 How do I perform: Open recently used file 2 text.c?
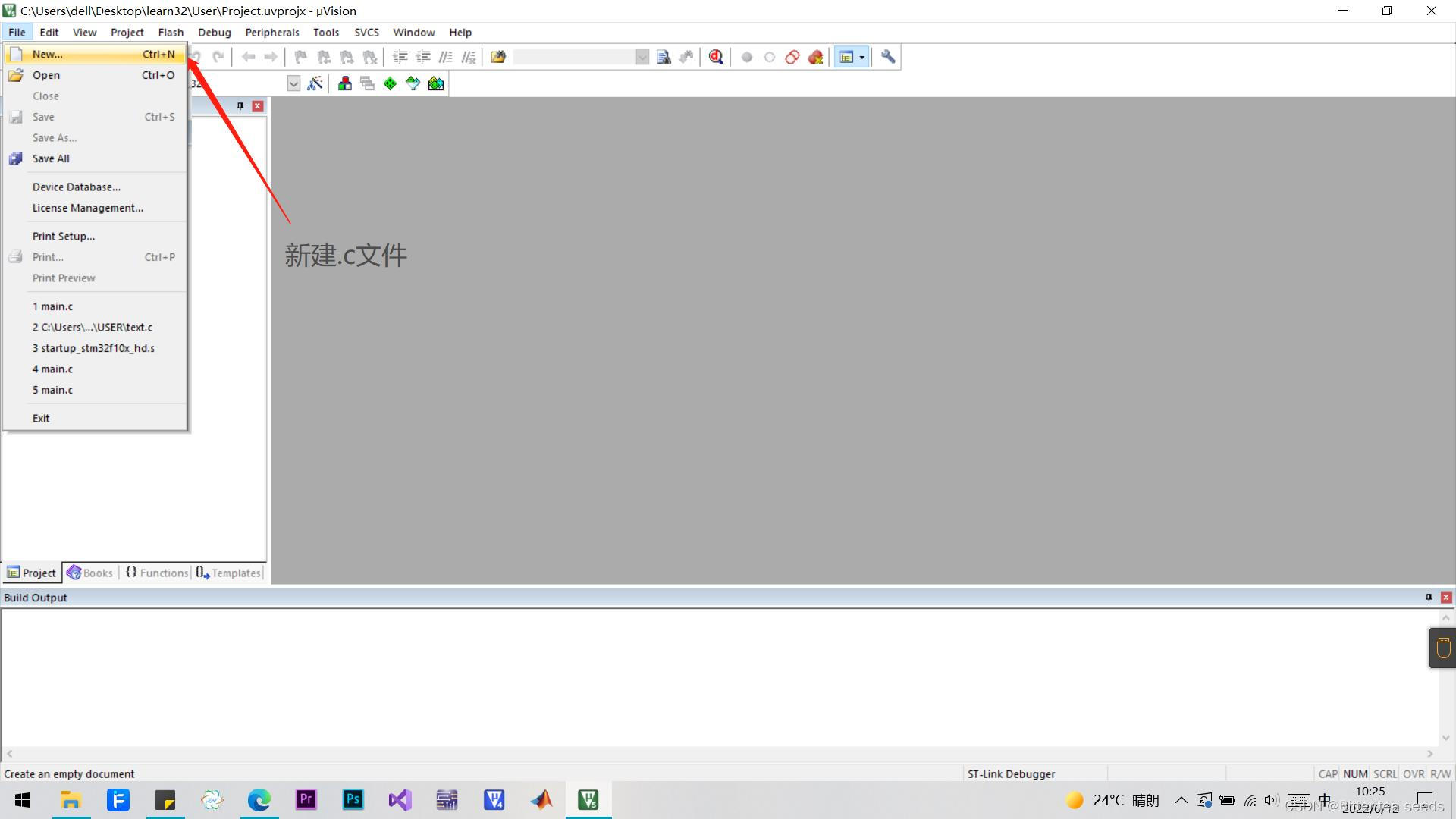coord(92,327)
